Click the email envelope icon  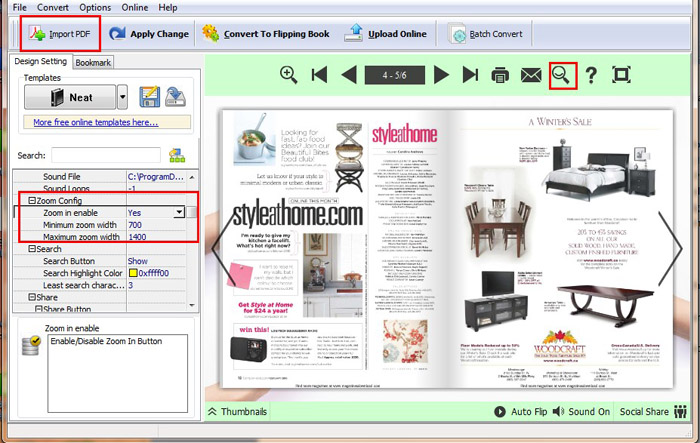coord(531,75)
